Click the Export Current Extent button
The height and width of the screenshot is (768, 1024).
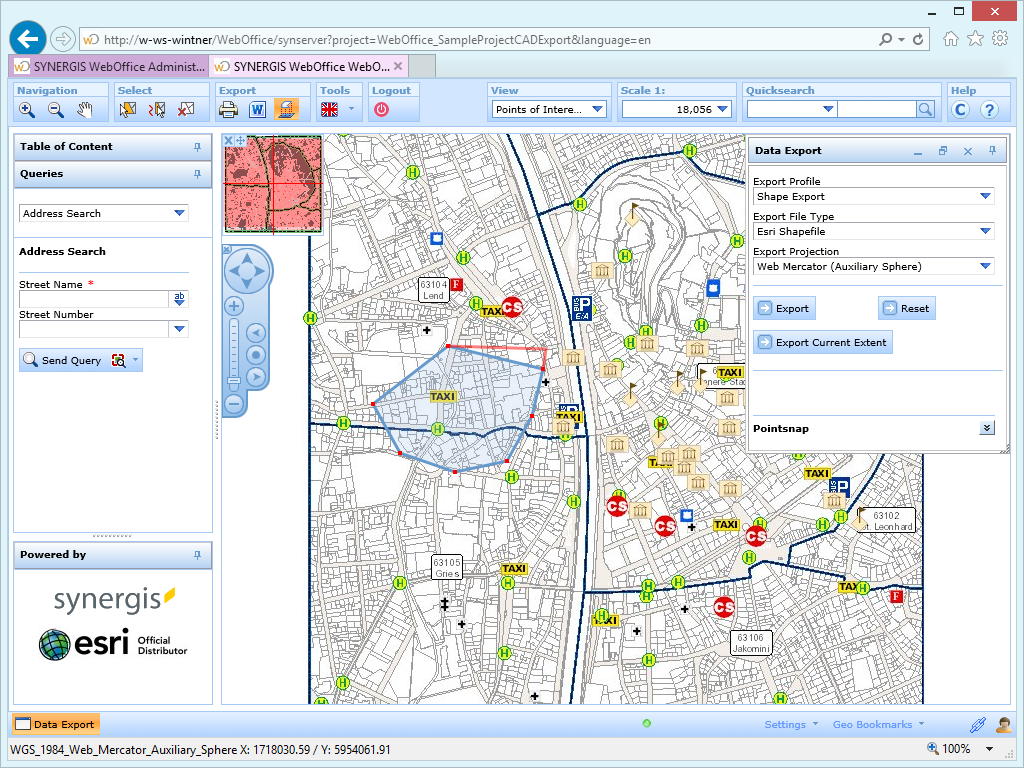pos(822,342)
